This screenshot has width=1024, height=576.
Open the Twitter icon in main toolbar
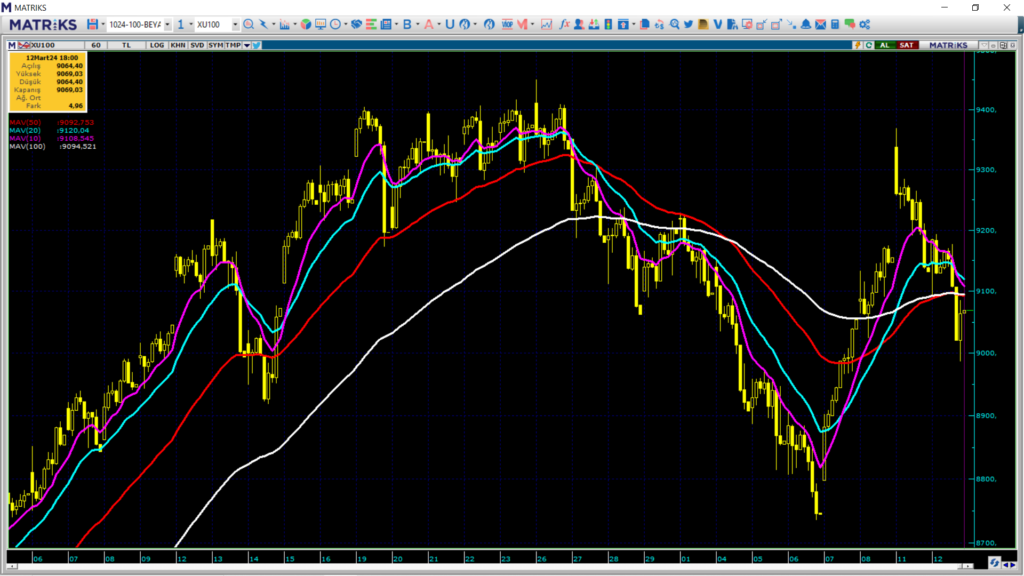click(688, 24)
